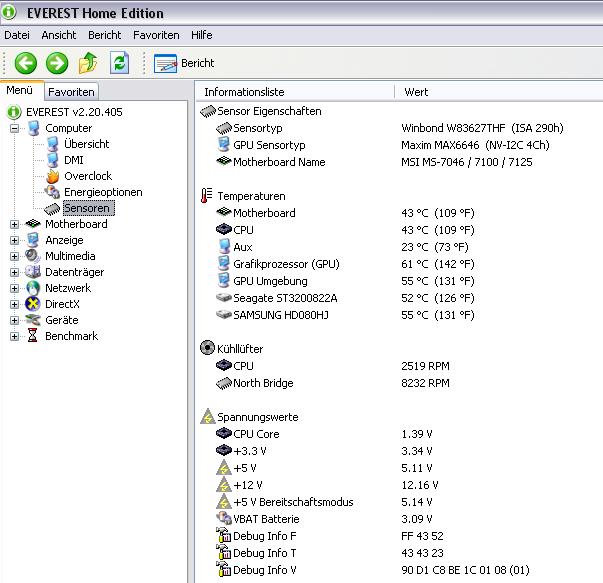This screenshot has width=603, height=583.
Task: Click the green back arrow toolbar icon
Action: click(26, 63)
